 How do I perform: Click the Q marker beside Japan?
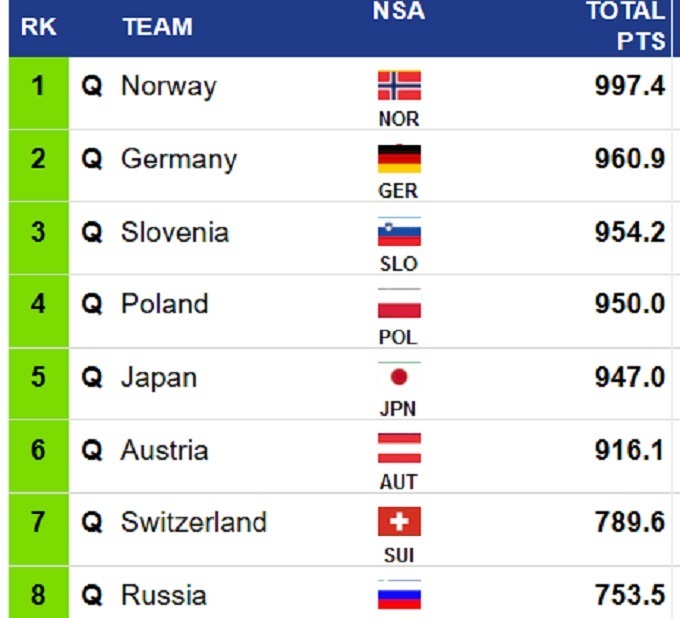(x=92, y=378)
